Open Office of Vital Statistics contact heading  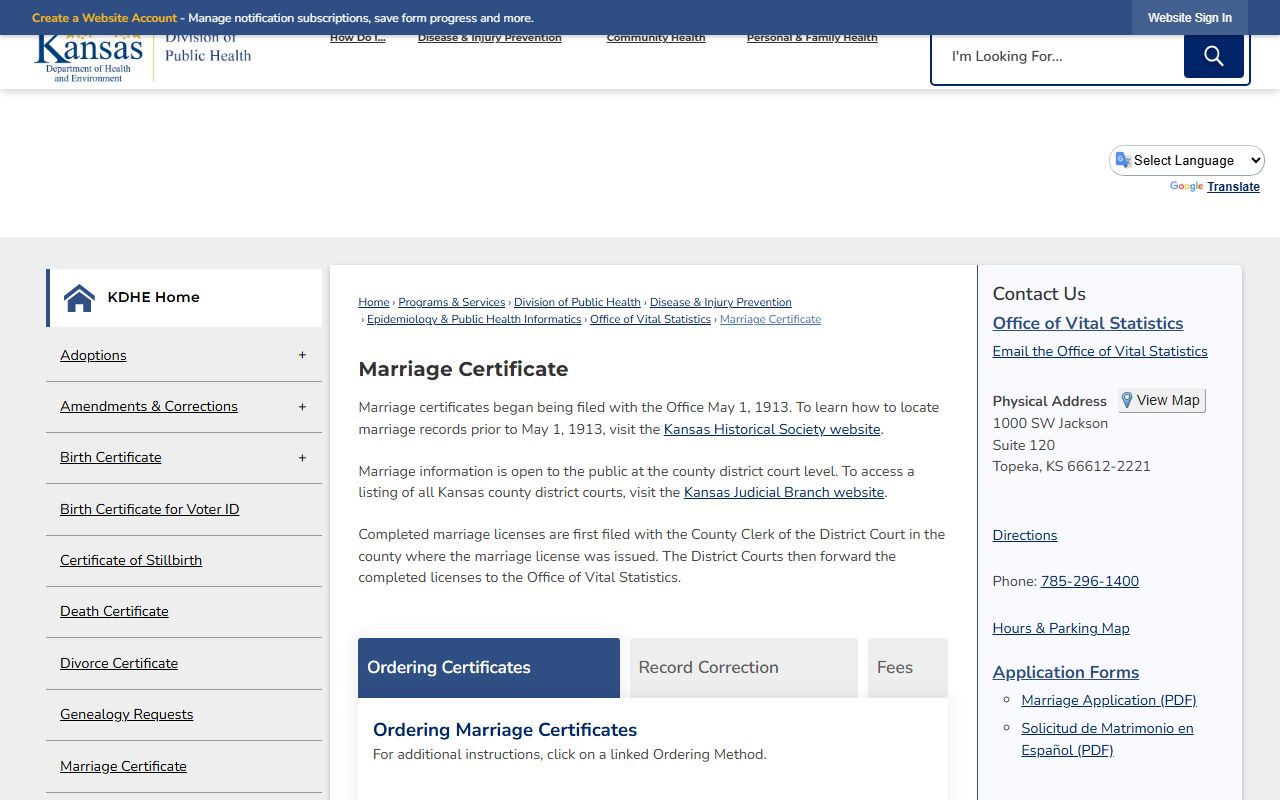point(1088,323)
